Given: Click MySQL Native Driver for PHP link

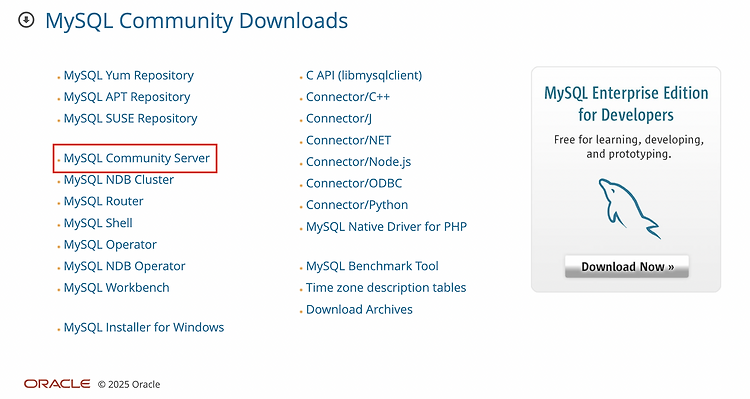Looking at the screenshot, I should (386, 227).
